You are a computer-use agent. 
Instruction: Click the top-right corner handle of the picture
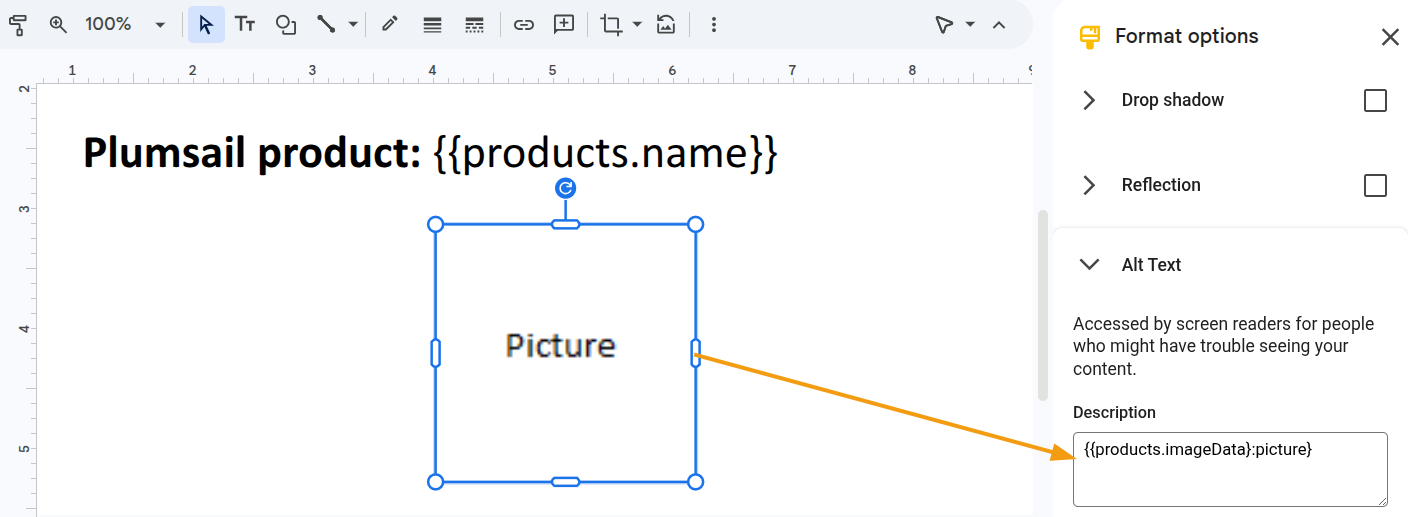696,224
